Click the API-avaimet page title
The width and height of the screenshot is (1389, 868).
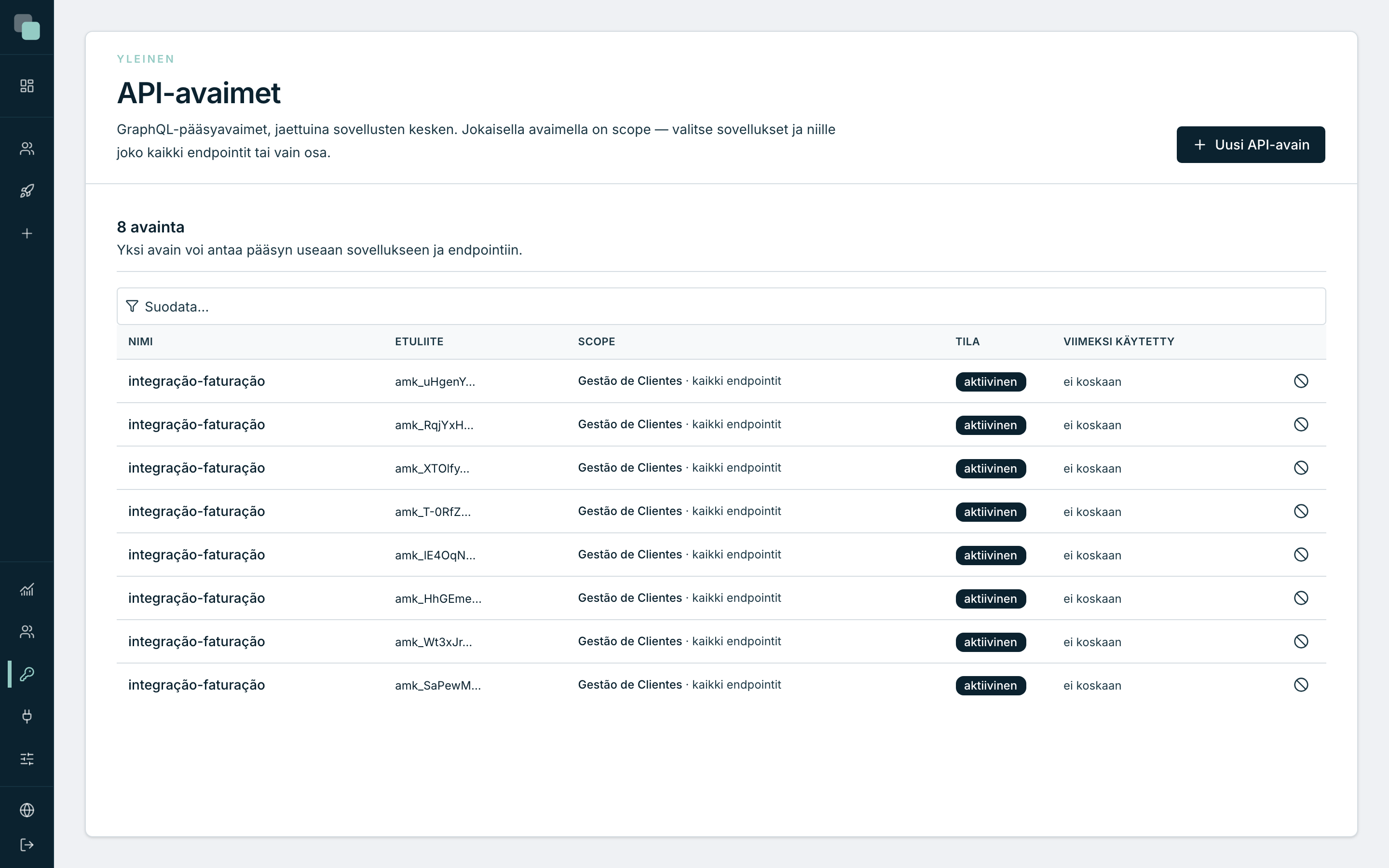click(199, 93)
